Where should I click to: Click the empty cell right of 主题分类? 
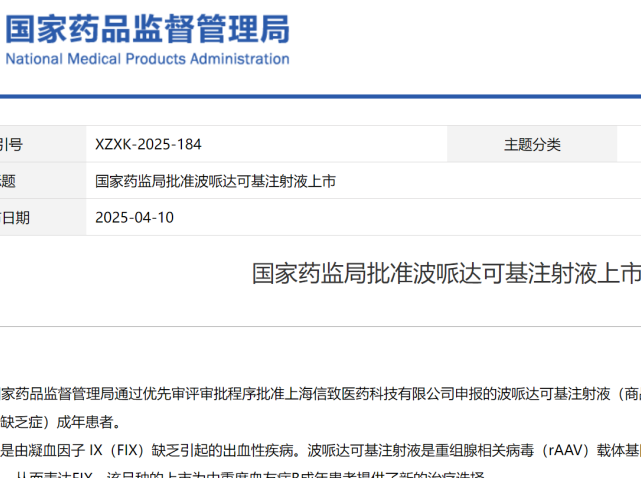(x=629, y=144)
